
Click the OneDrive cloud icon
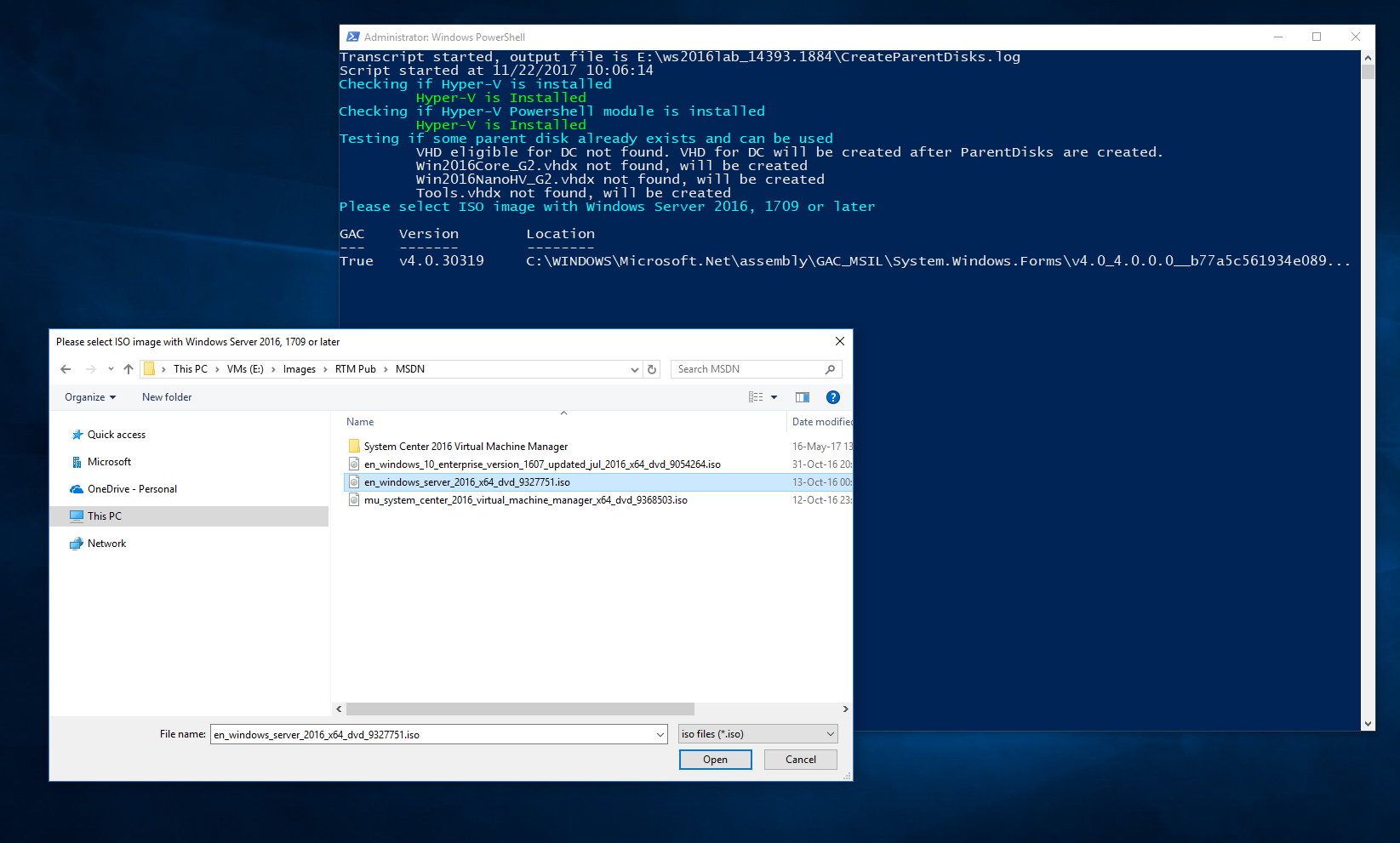pyautogui.click(x=77, y=489)
